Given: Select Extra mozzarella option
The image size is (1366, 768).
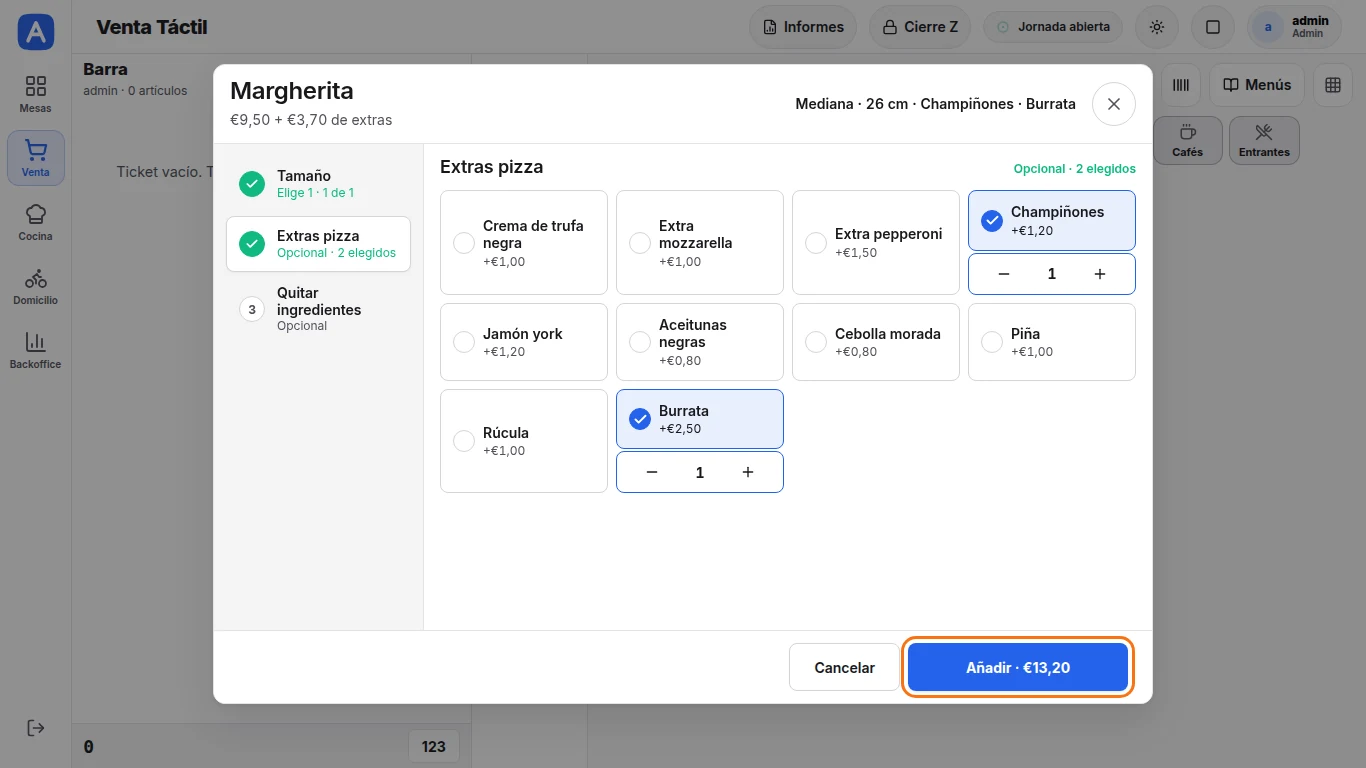Looking at the screenshot, I should (x=700, y=243).
